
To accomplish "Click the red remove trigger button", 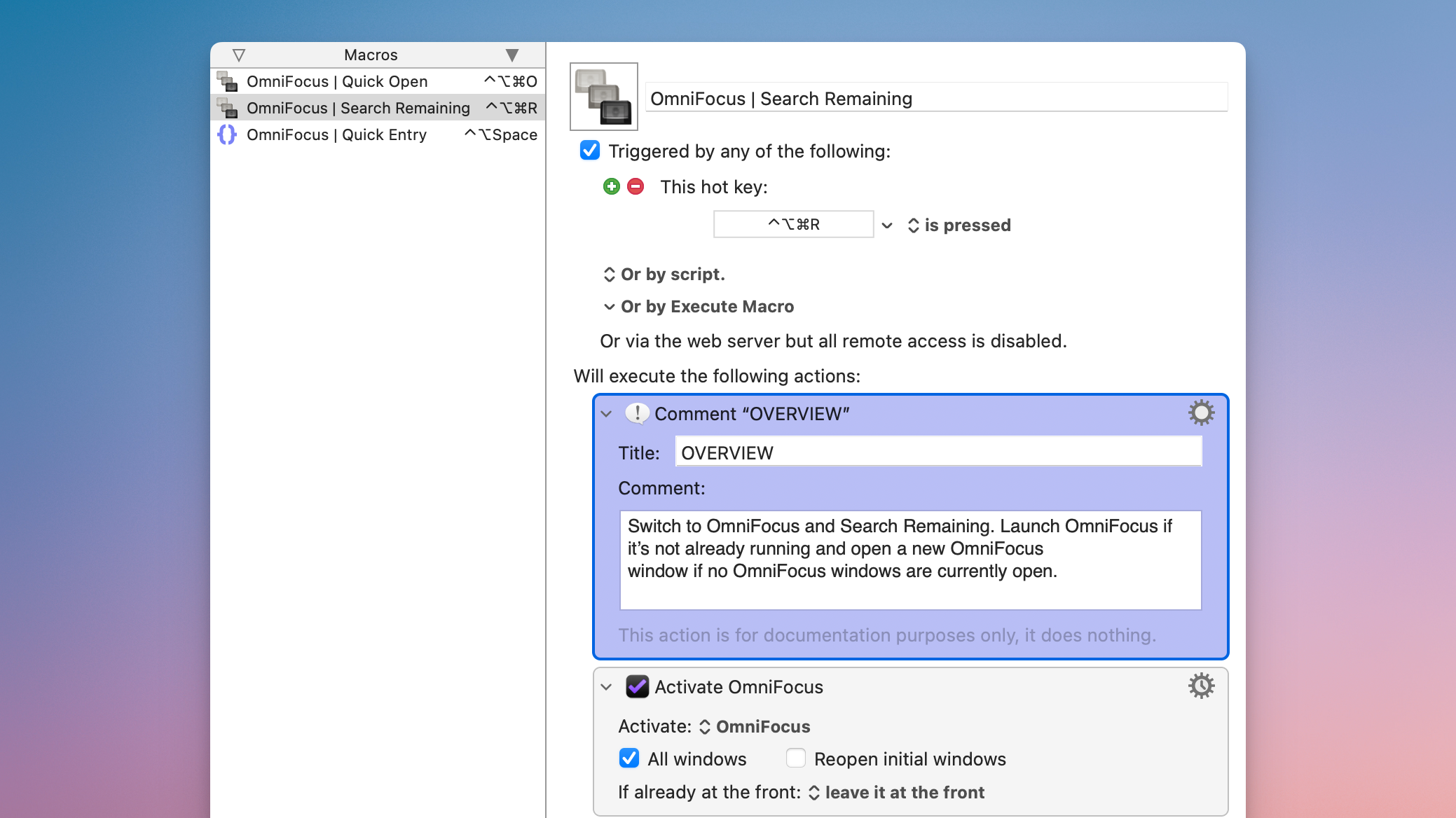I will point(636,186).
